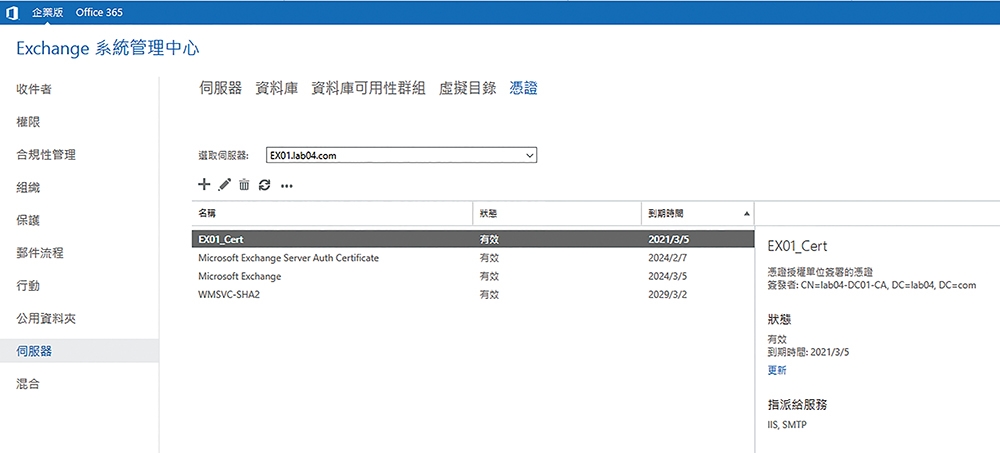This screenshot has height=453, width=1000.
Task: Click expiration date 2024/2/7 cell
Action: (666, 258)
